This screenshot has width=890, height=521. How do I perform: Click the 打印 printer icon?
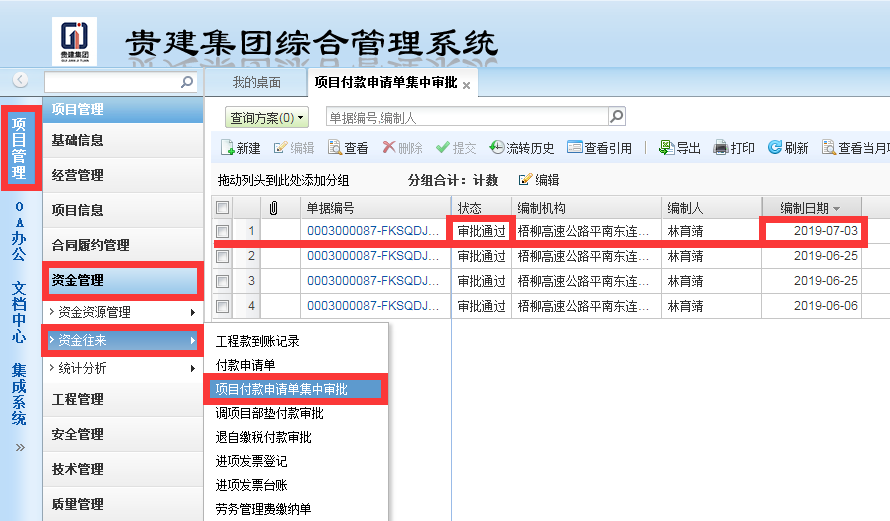point(720,148)
